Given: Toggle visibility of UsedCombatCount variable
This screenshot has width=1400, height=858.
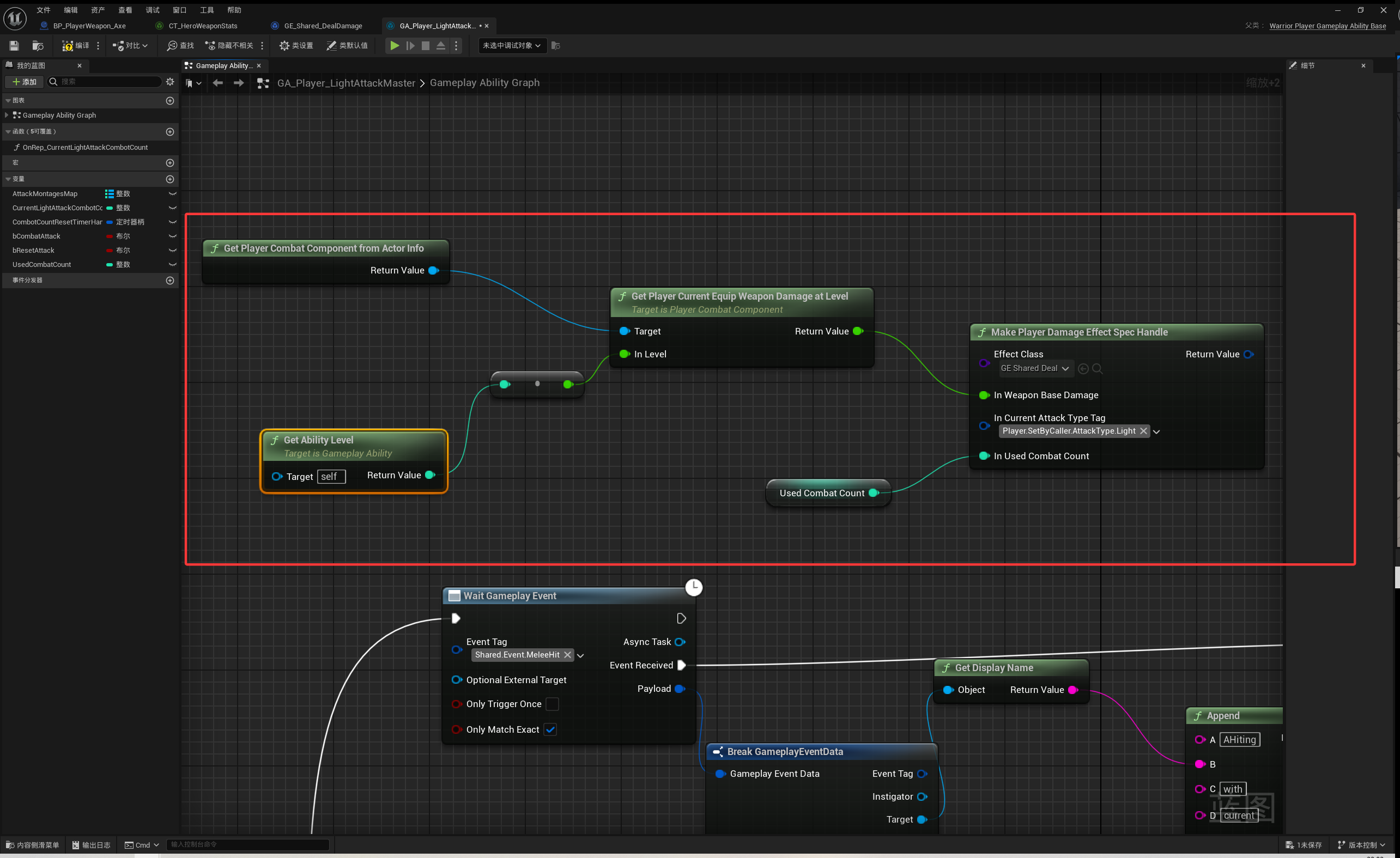Looking at the screenshot, I should pos(173,265).
